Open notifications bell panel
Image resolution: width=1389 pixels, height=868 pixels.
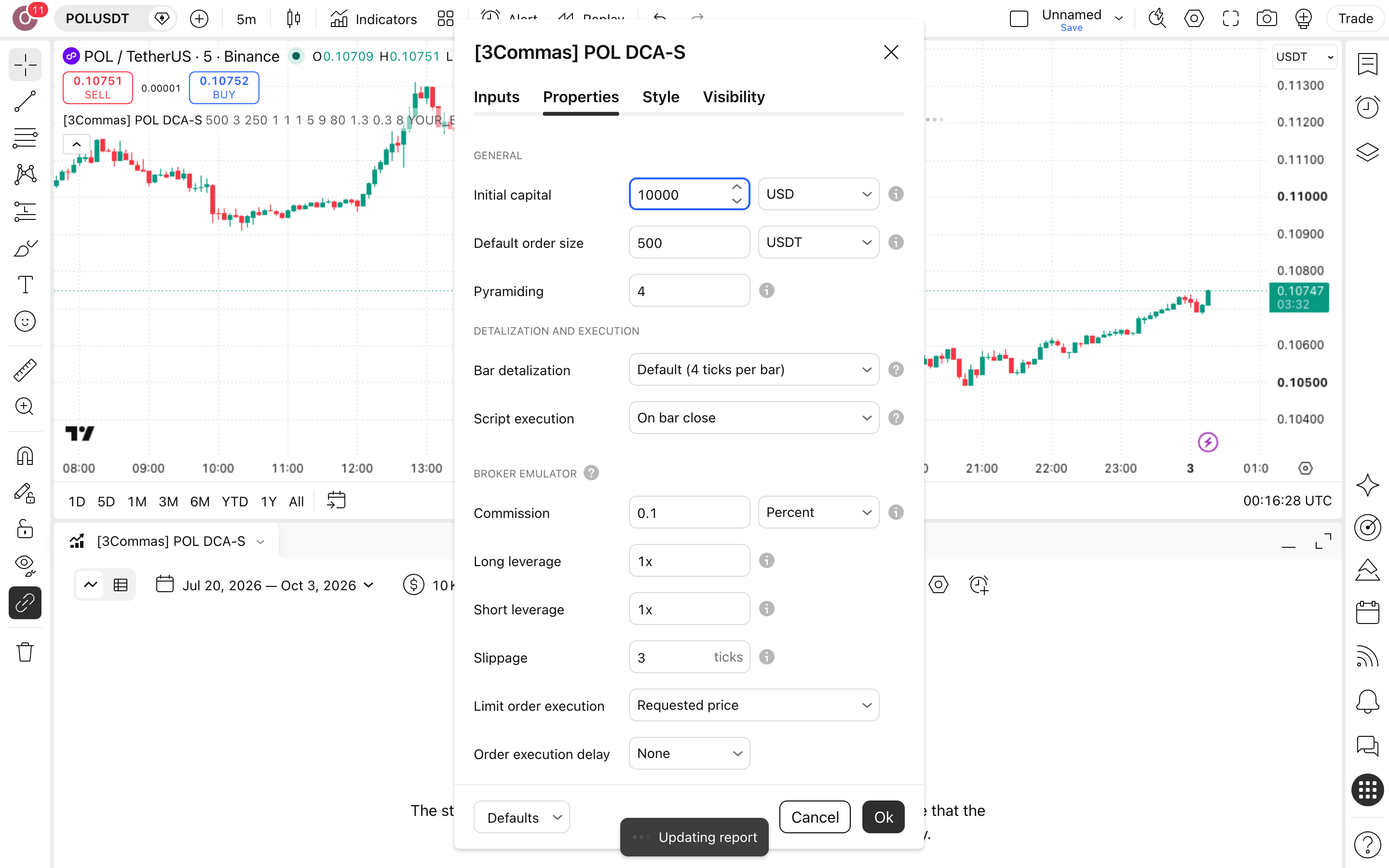click(1367, 702)
